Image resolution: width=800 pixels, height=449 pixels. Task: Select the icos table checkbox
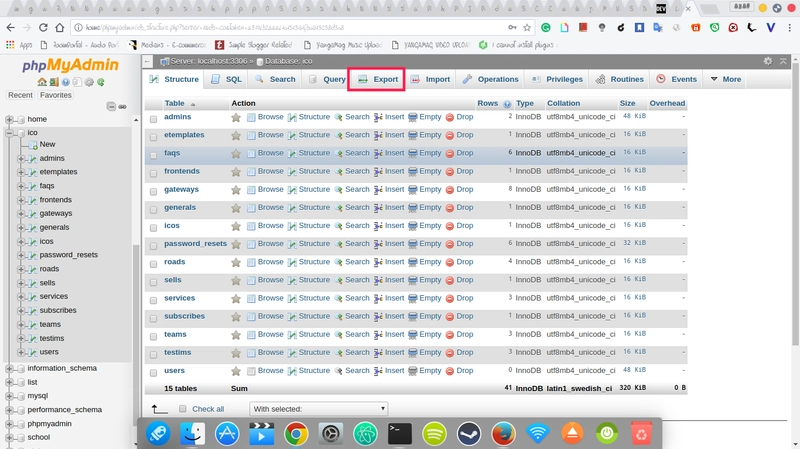point(153,228)
